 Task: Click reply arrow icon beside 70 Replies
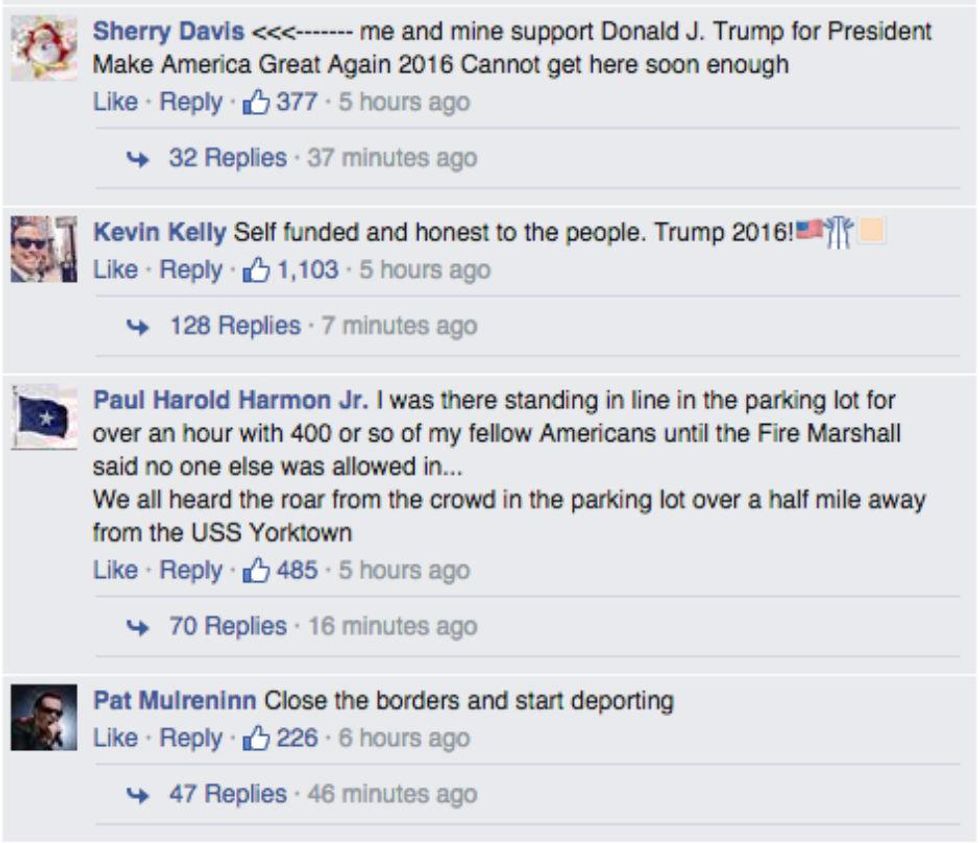pos(138,627)
